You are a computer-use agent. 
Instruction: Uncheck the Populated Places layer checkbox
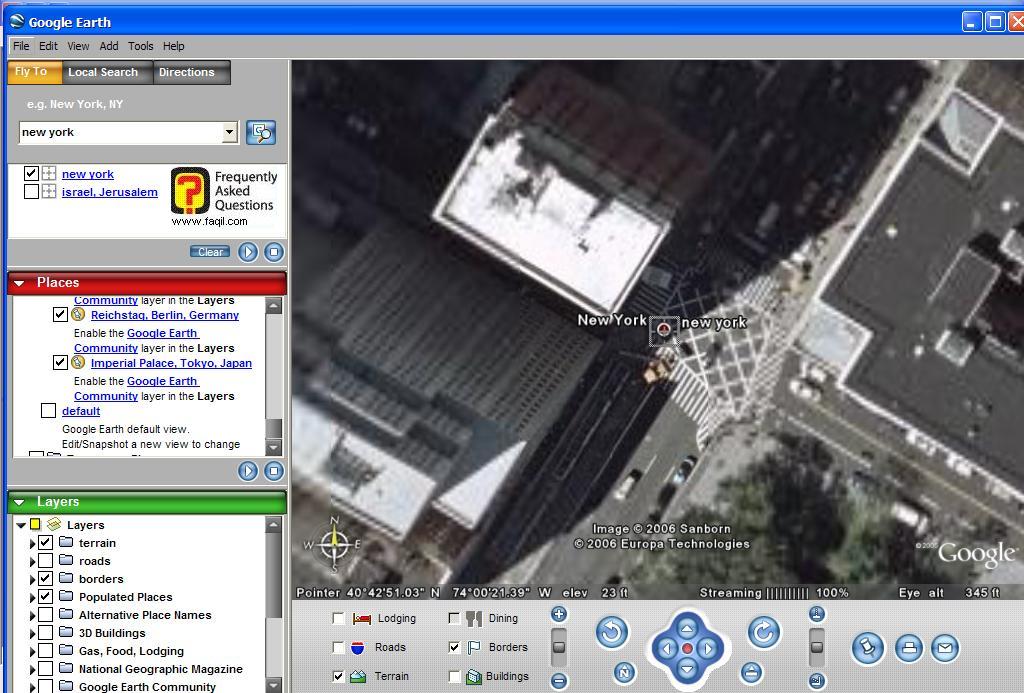click(45, 596)
